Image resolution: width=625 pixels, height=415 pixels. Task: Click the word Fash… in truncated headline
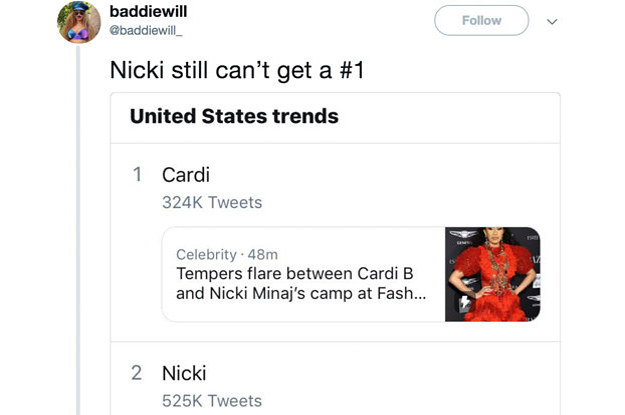(x=404, y=294)
